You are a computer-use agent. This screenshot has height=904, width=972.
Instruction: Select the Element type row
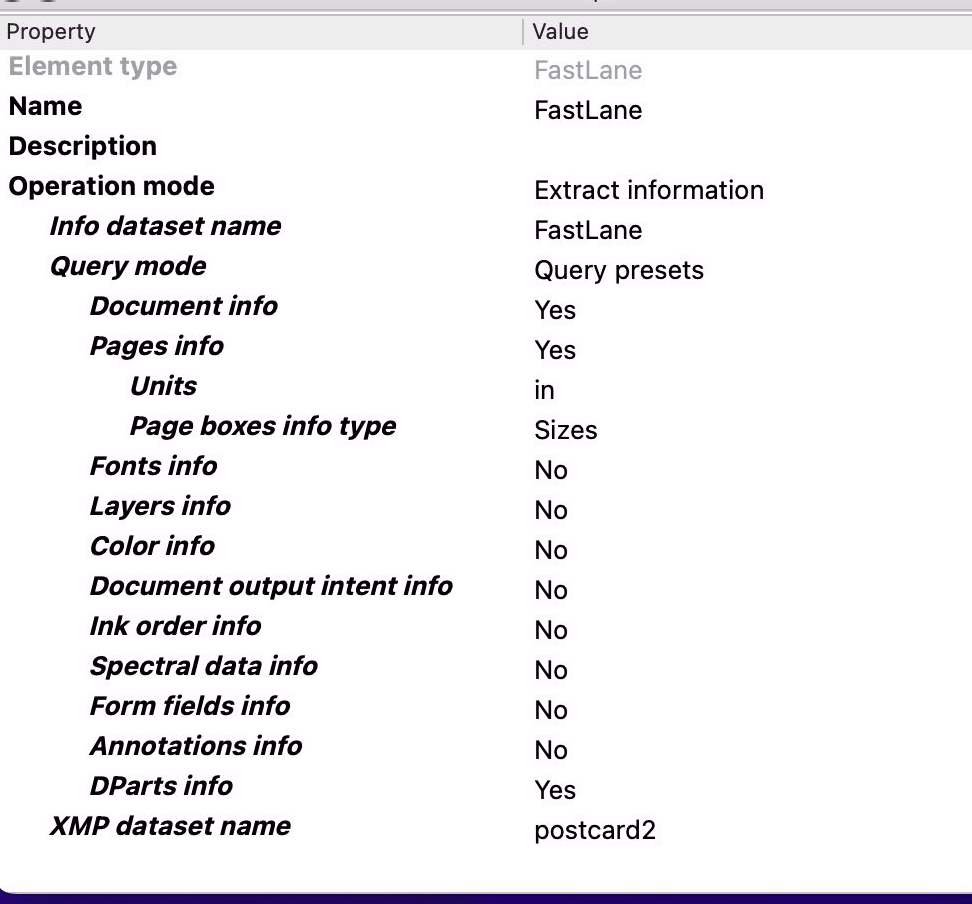[x=92, y=66]
